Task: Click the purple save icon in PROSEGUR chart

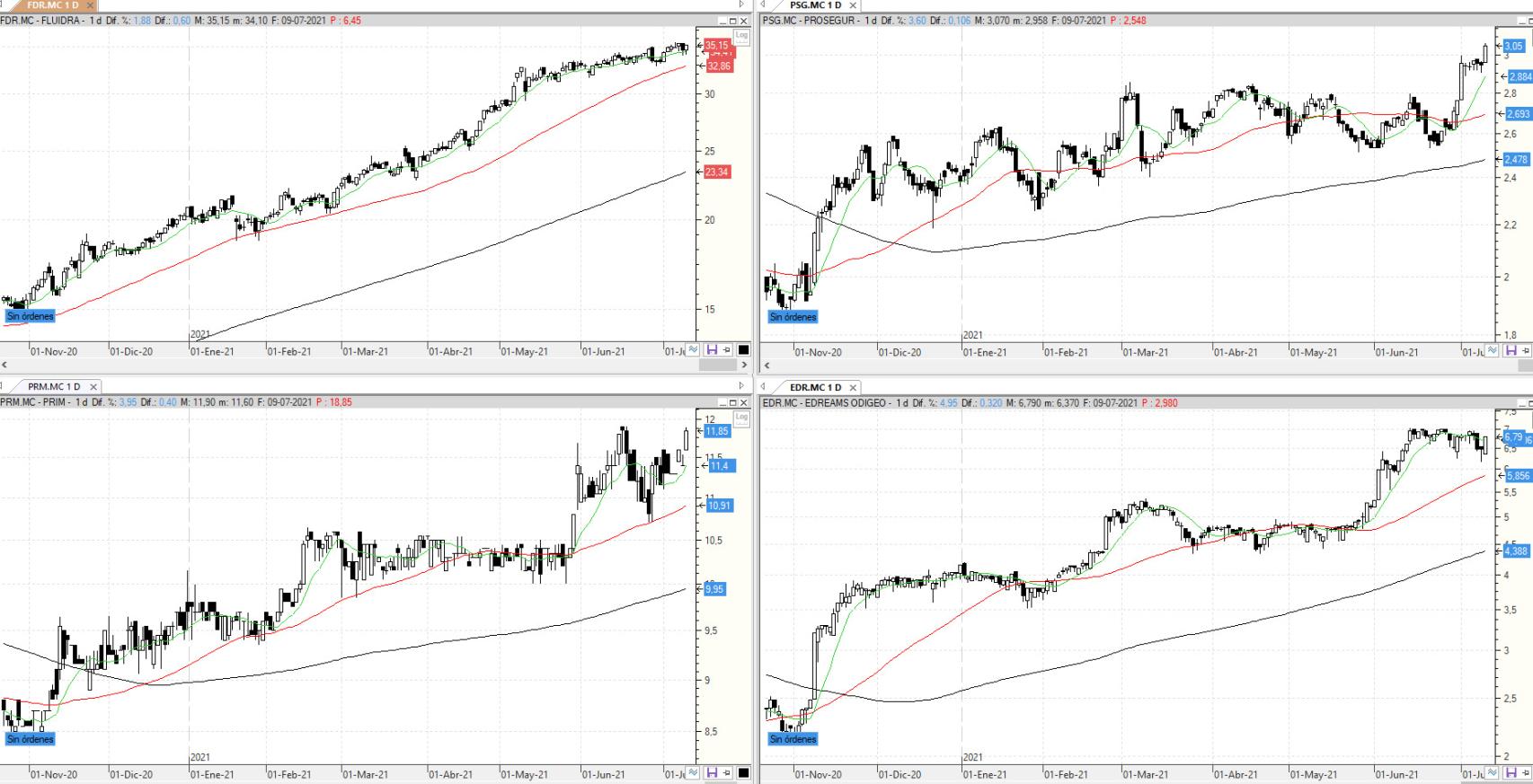Action: pyautogui.click(x=1511, y=350)
